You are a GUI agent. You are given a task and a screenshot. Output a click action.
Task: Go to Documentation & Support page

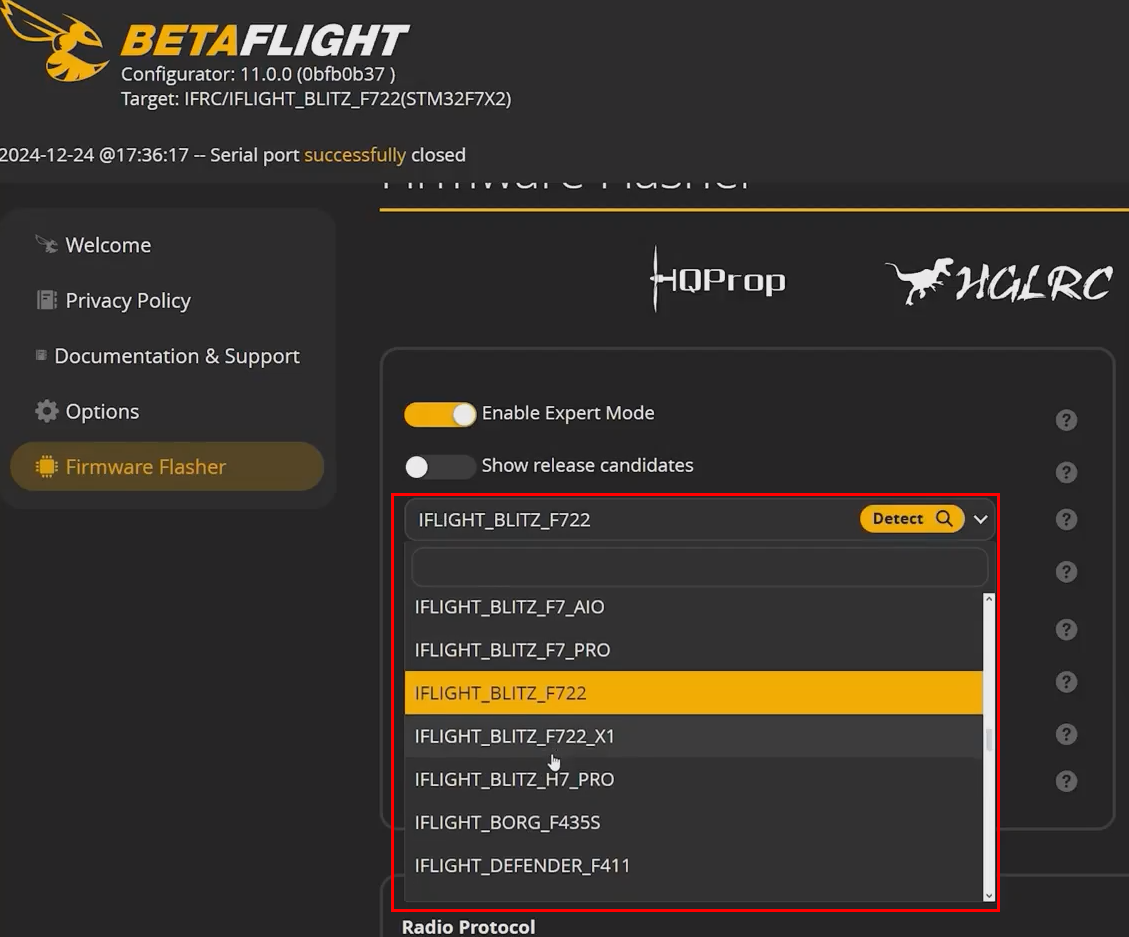176,357
